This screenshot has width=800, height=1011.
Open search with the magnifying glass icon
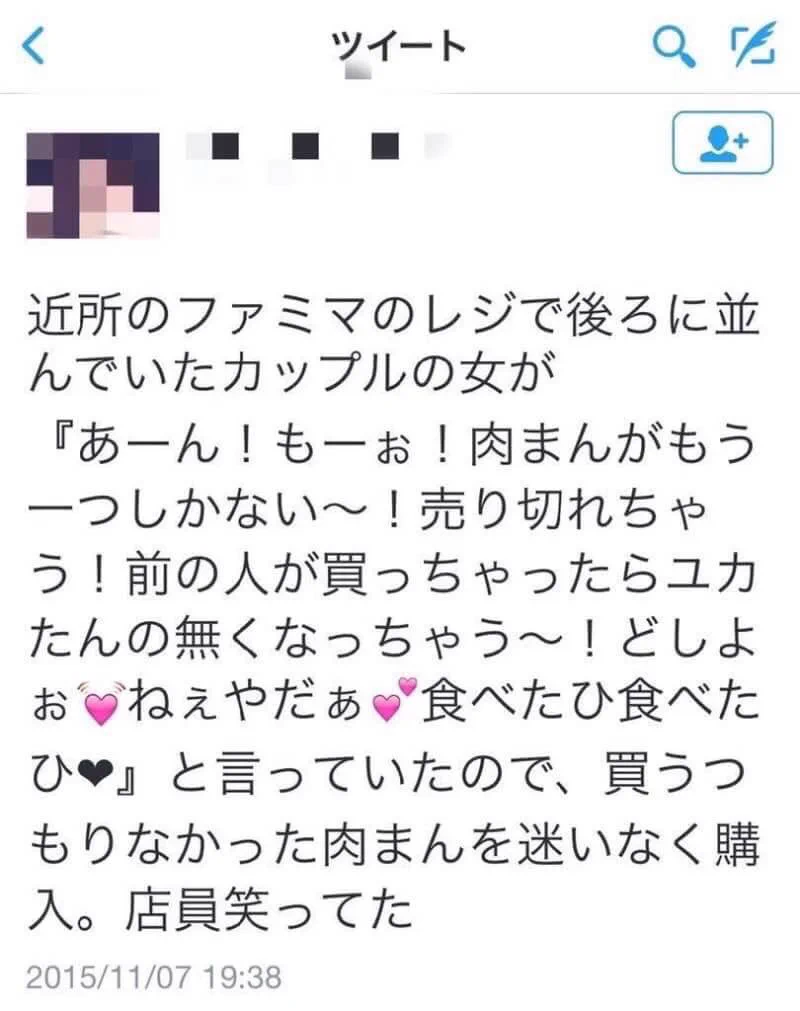pyautogui.click(x=674, y=47)
